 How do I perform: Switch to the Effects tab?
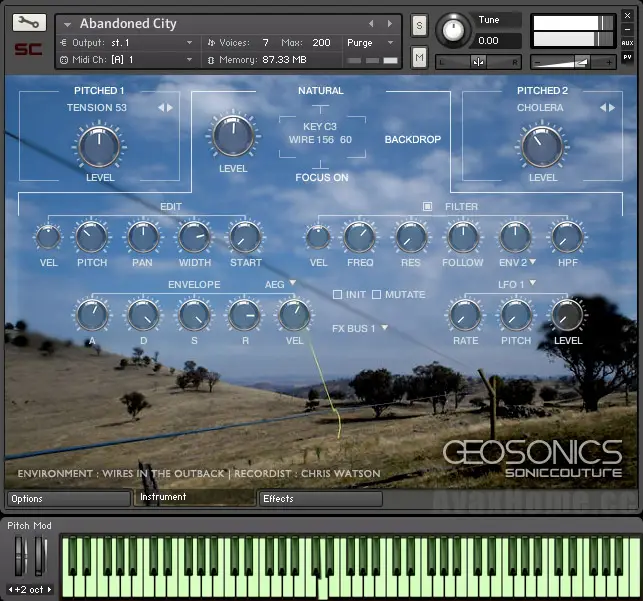point(321,499)
